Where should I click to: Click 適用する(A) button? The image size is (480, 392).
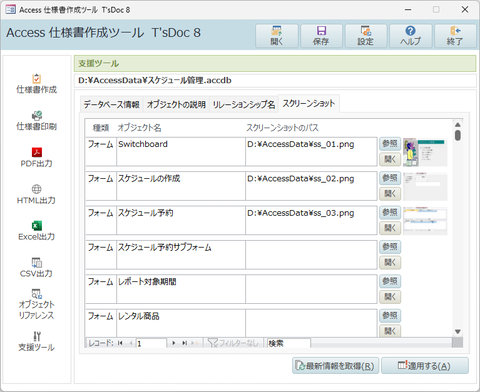click(425, 366)
